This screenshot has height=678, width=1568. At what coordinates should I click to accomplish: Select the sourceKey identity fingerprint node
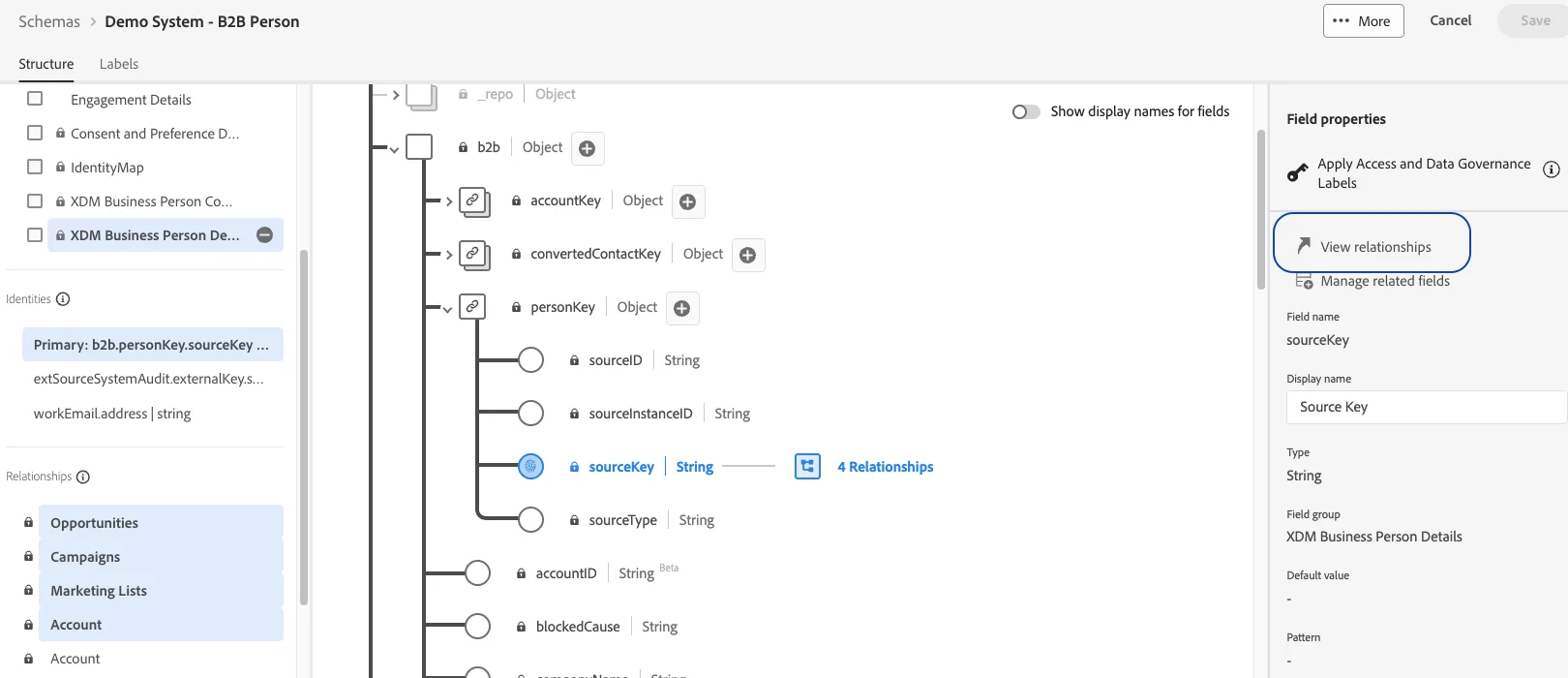click(x=530, y=467)
